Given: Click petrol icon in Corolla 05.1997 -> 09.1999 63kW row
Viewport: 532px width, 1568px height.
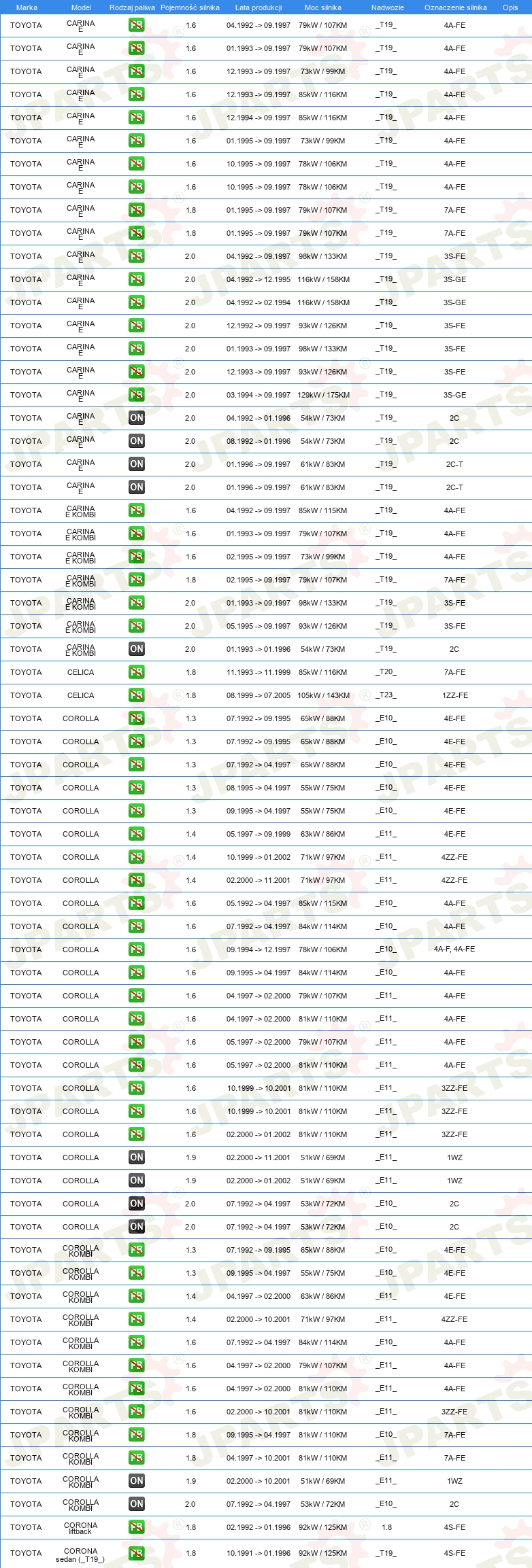Looking at the screenshot, I should [x=136, y=834].
